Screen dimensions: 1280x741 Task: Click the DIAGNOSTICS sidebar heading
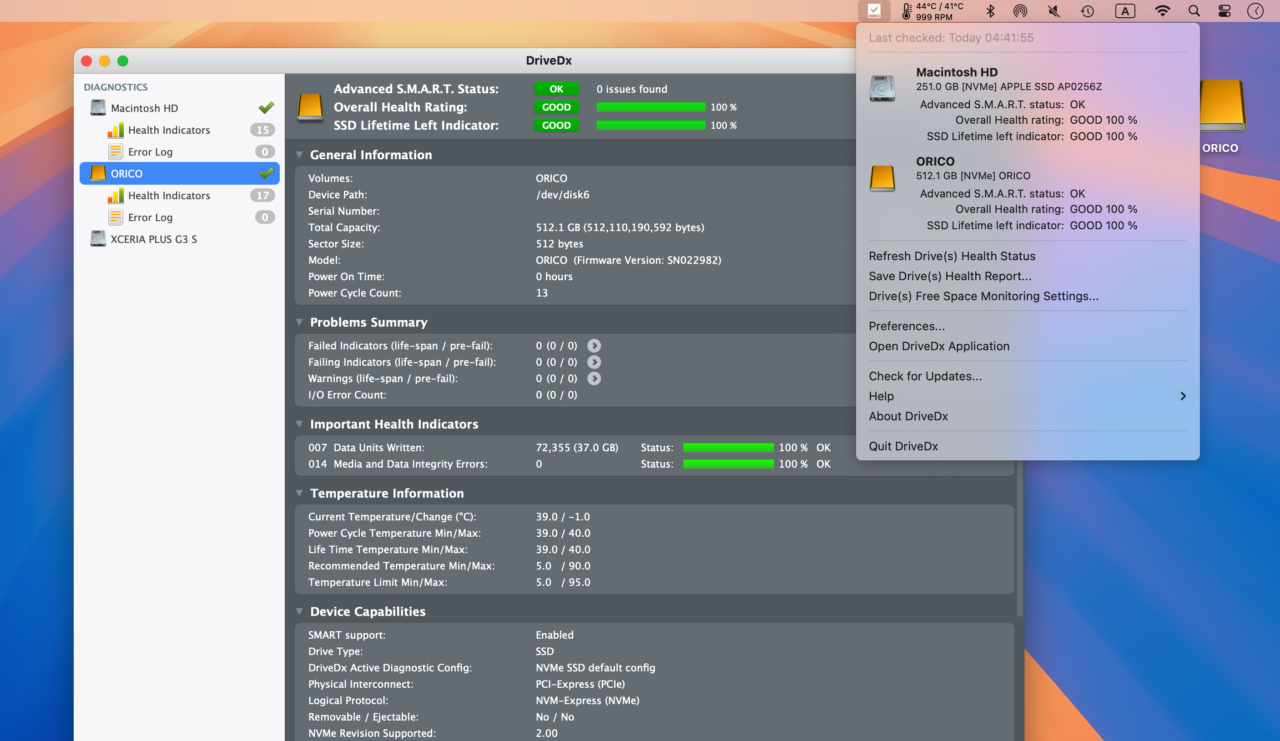tap(116, 87)
